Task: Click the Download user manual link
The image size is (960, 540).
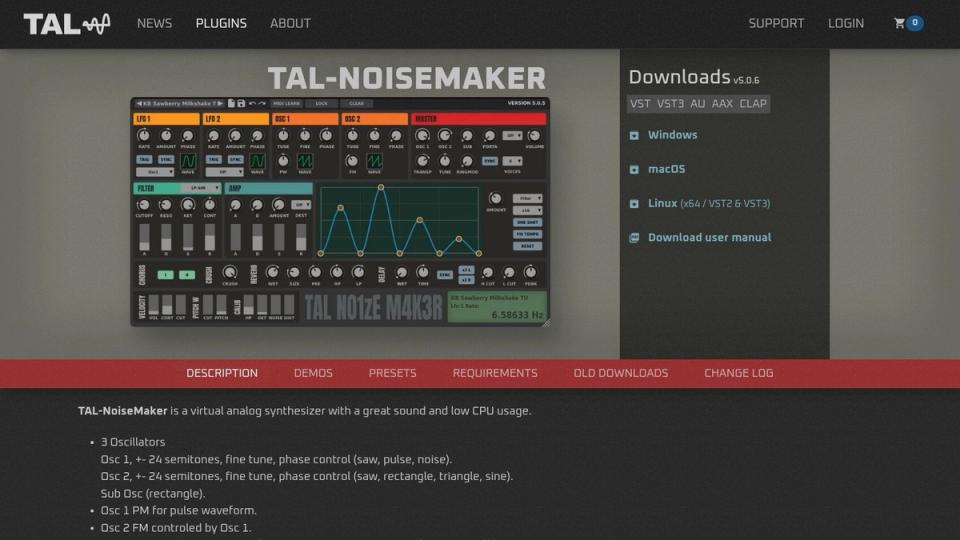Action: click(x=710, y=238)
